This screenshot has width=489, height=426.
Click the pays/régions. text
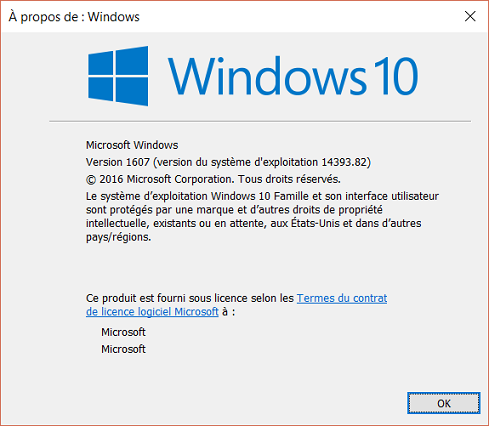tap(118, 237)
